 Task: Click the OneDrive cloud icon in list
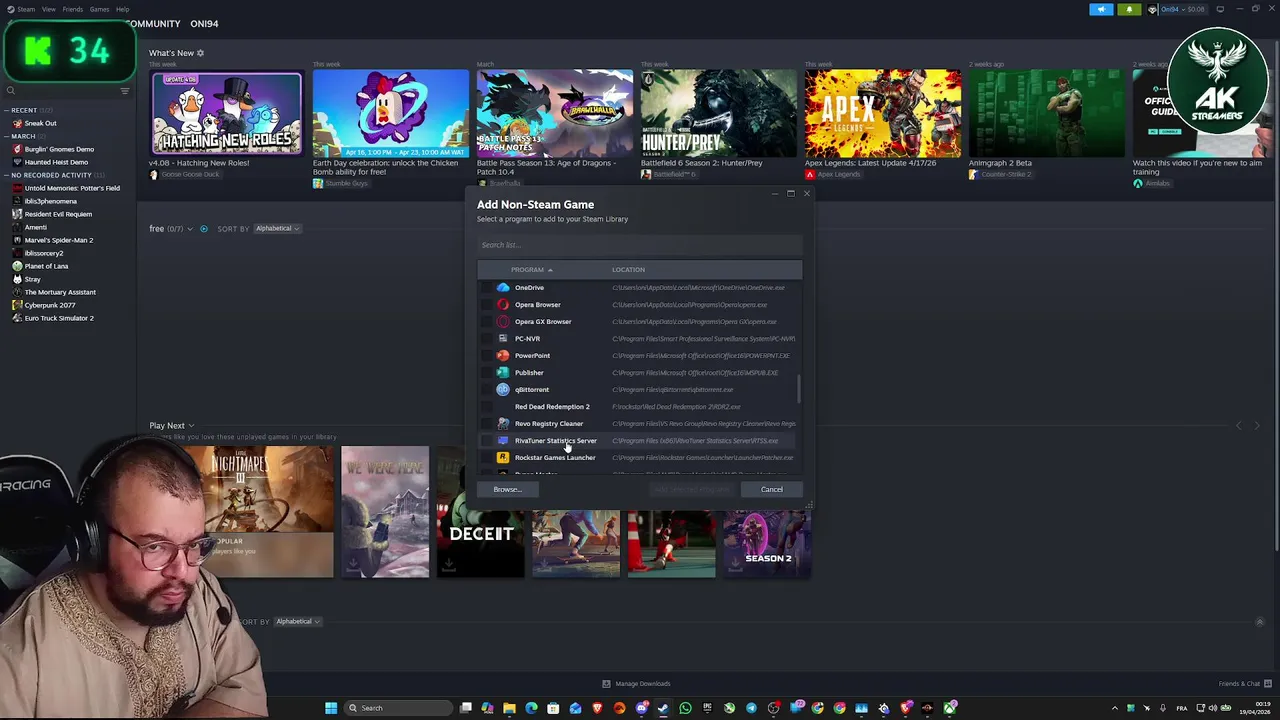pos(503,288)
